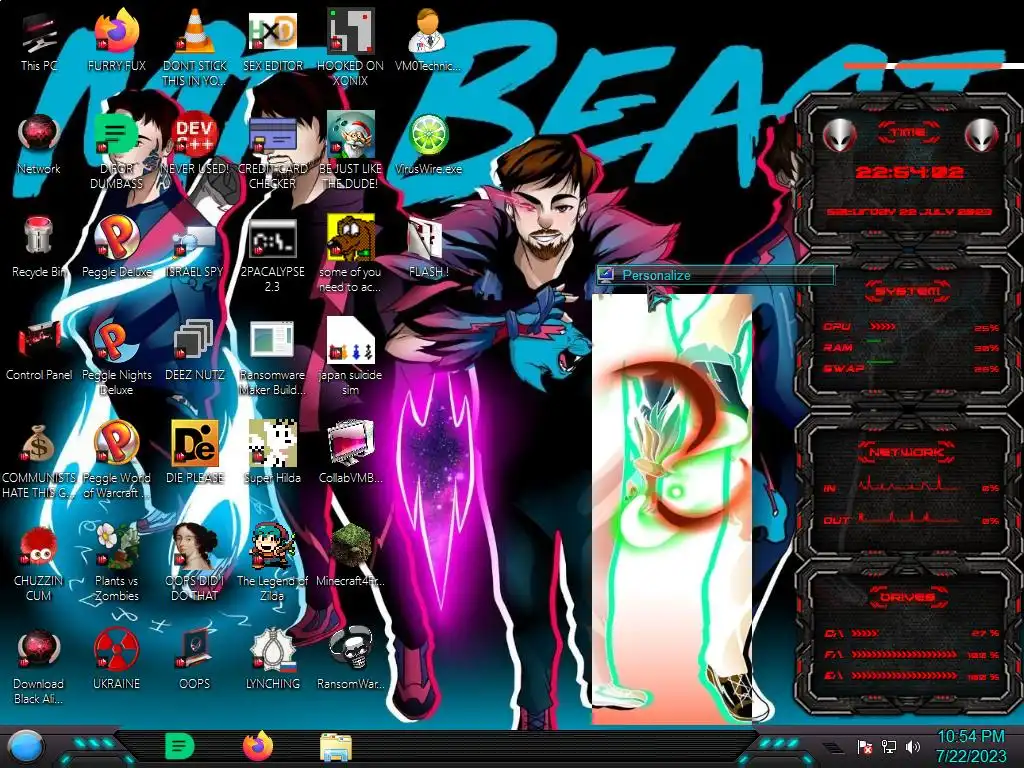Click the SYSTEM widget header

click(908, 291)
